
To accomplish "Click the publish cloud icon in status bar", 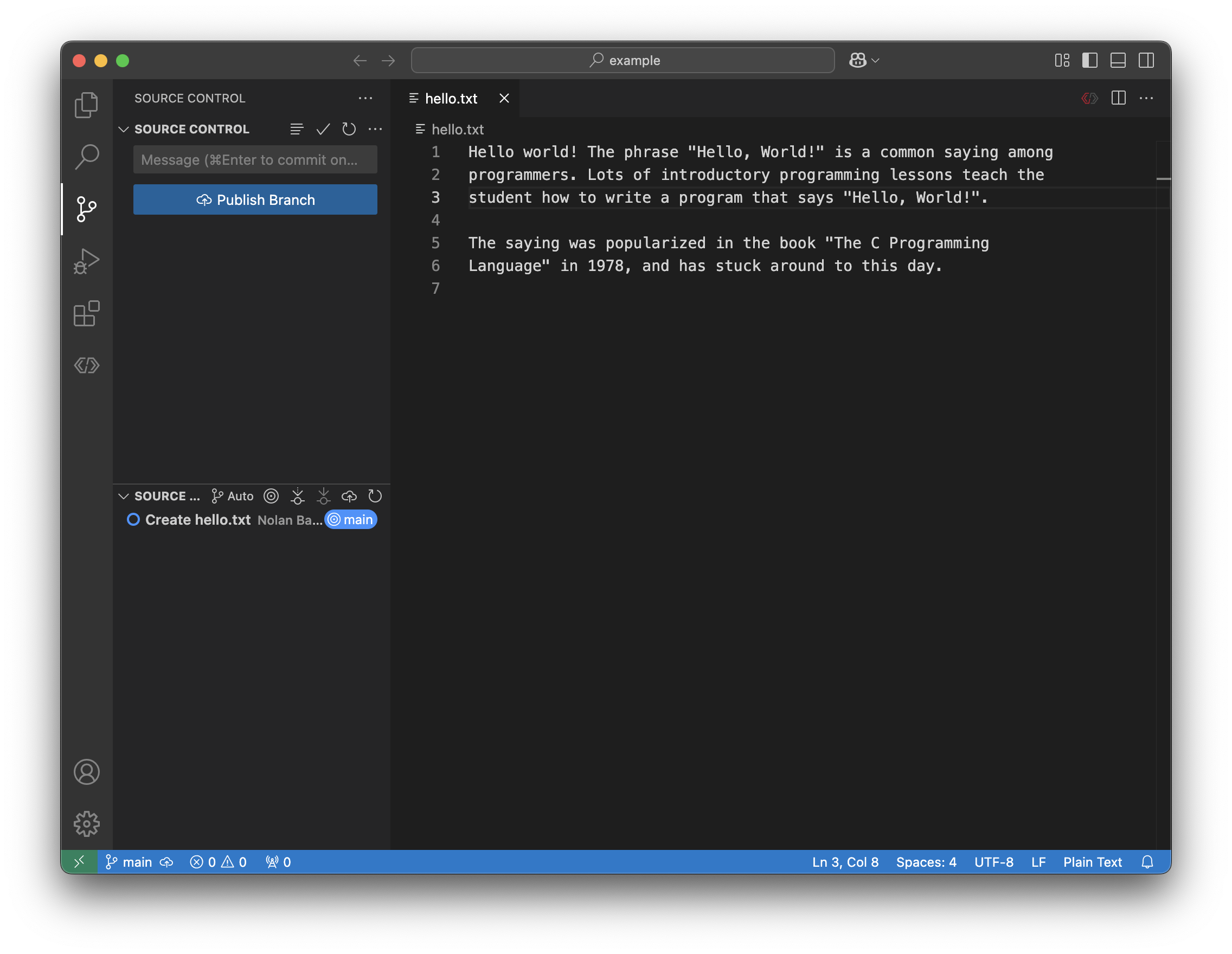I will 166,862.
